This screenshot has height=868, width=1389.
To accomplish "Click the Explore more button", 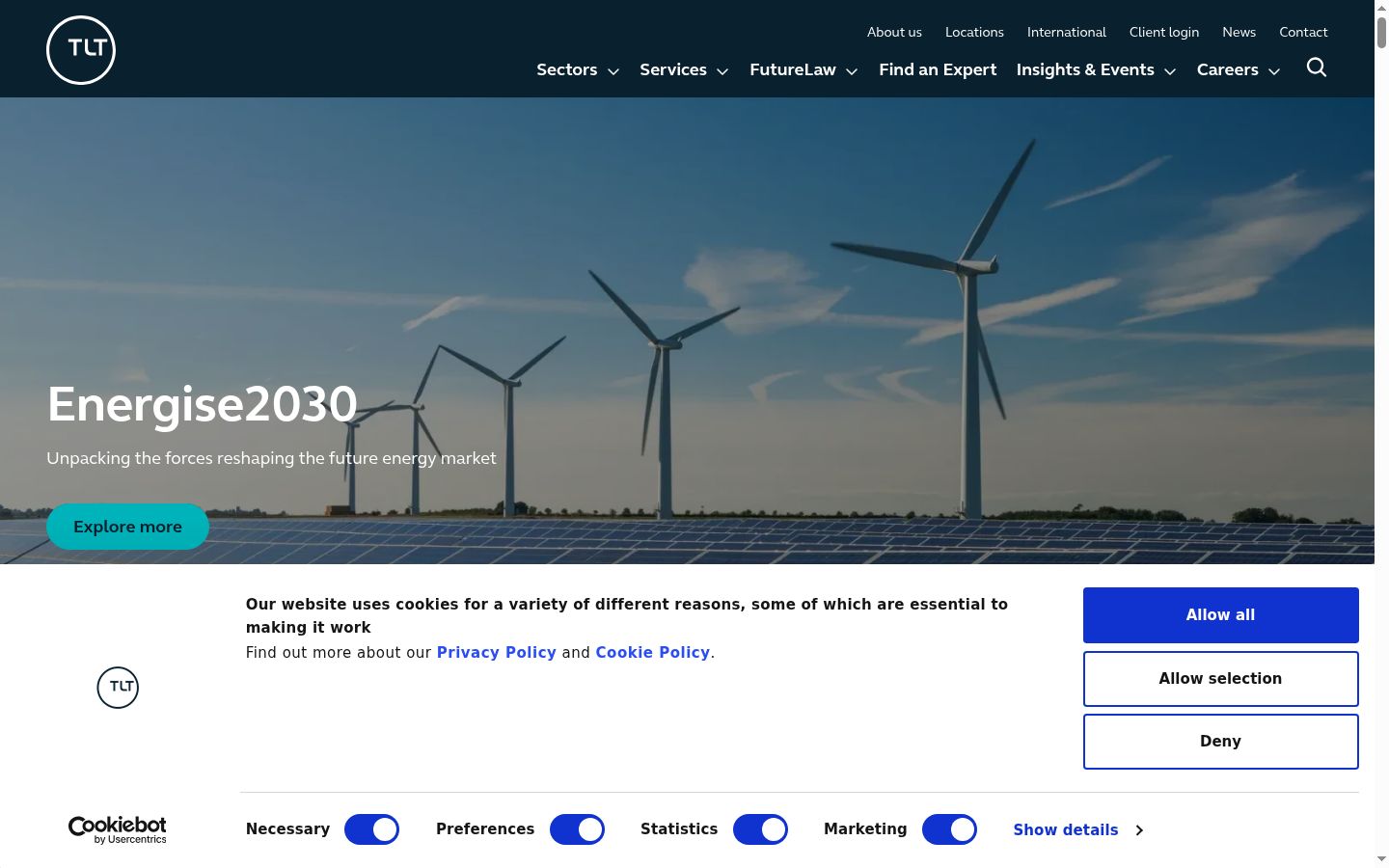I will (127, 527).
